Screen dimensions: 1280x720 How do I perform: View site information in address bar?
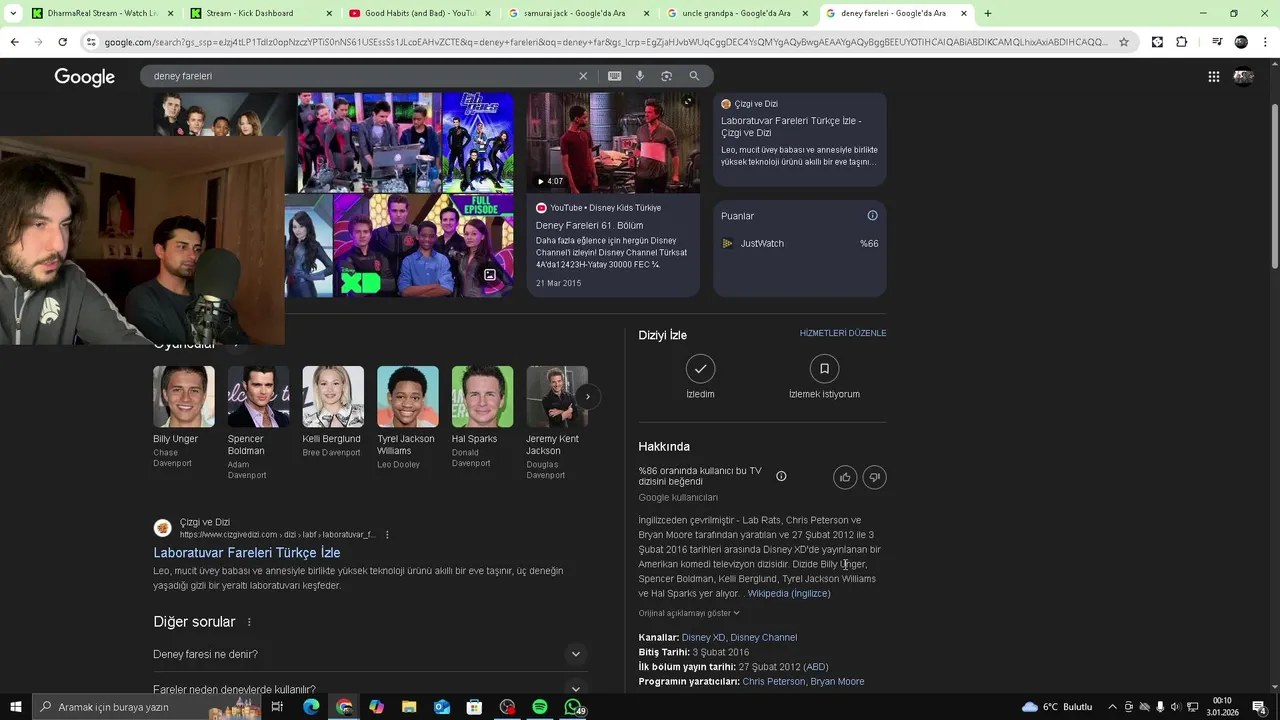click(x=91, y=42)
